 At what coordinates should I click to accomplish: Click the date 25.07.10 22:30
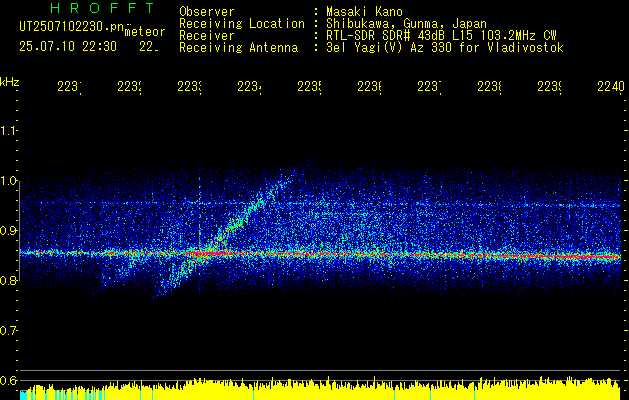click(x=68, y=47)
